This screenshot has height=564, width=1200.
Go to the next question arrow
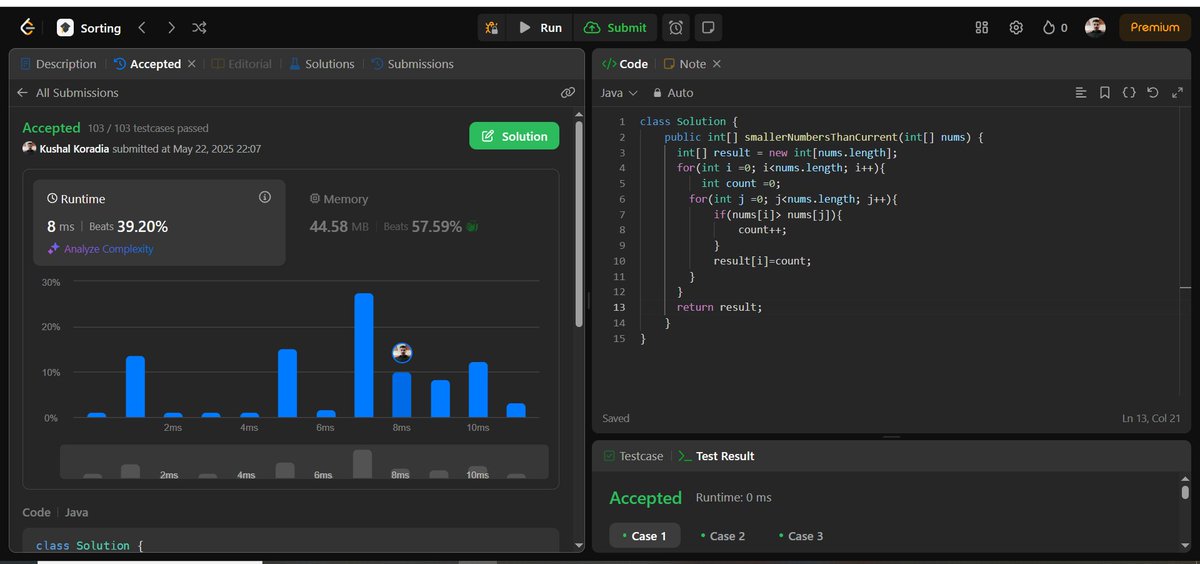(x=171, y=28)
